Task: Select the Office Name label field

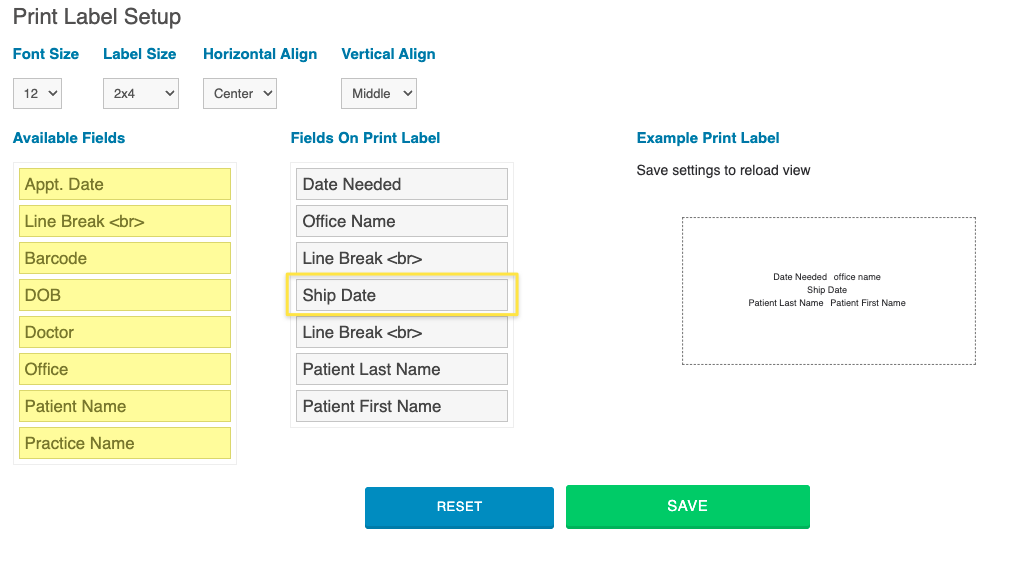Action: click(x=401, y=221)
